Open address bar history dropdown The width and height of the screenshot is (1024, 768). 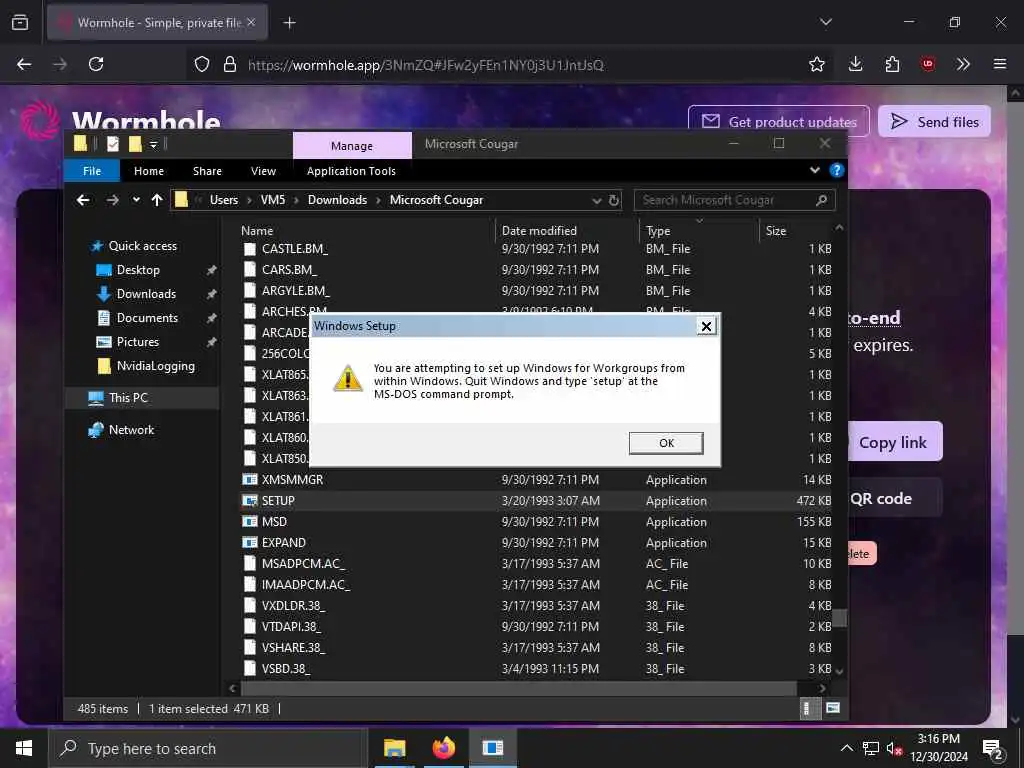coord(596,200)
